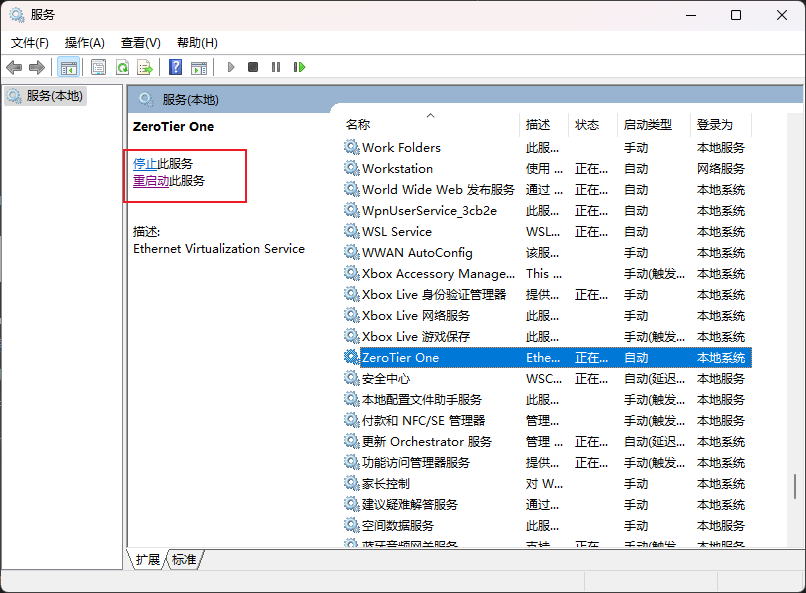Viewport: 806px width, 593px height.
Task: Open the 文件(F) menu
Action: (x=30, y=43)
